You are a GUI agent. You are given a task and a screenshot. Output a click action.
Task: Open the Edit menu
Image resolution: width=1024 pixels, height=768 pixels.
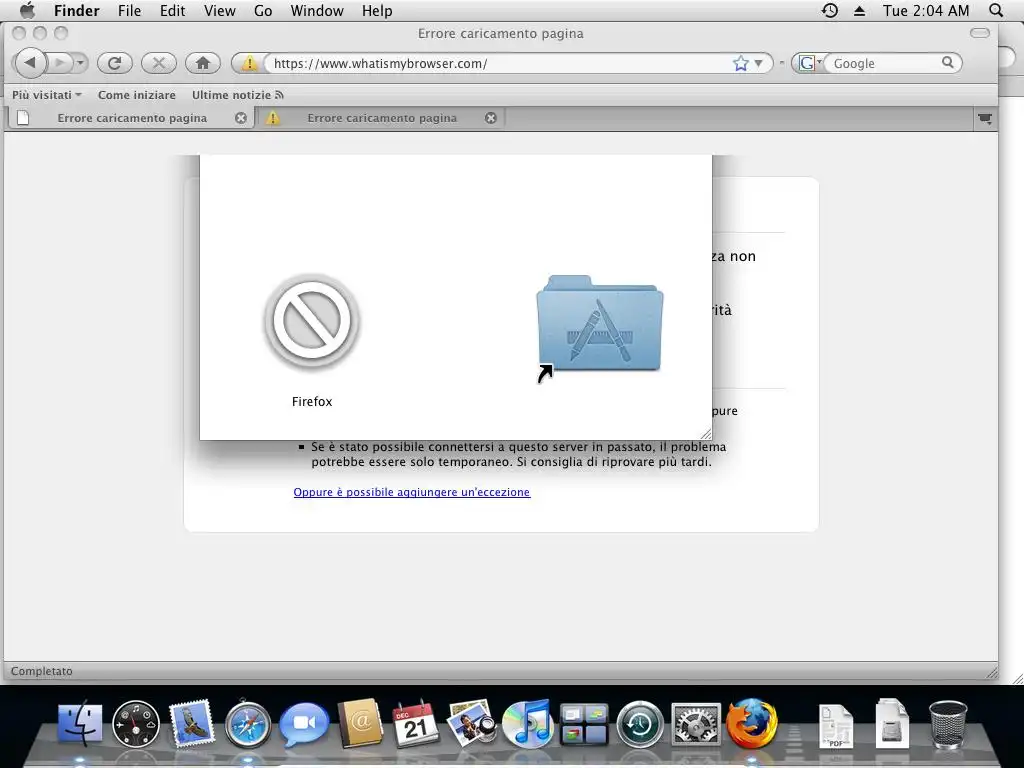[172, 10]
